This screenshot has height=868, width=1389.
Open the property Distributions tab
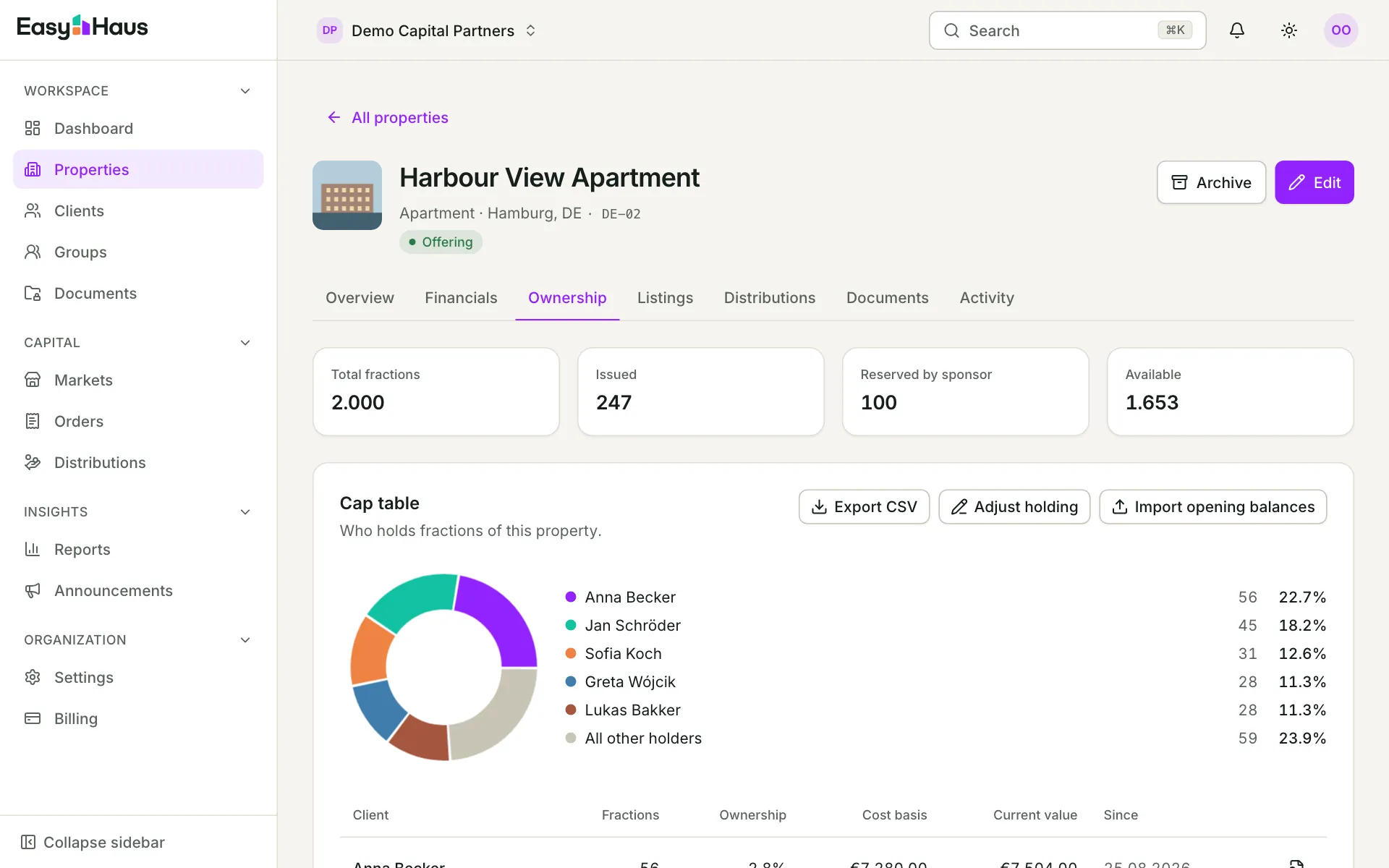[769, 298]
